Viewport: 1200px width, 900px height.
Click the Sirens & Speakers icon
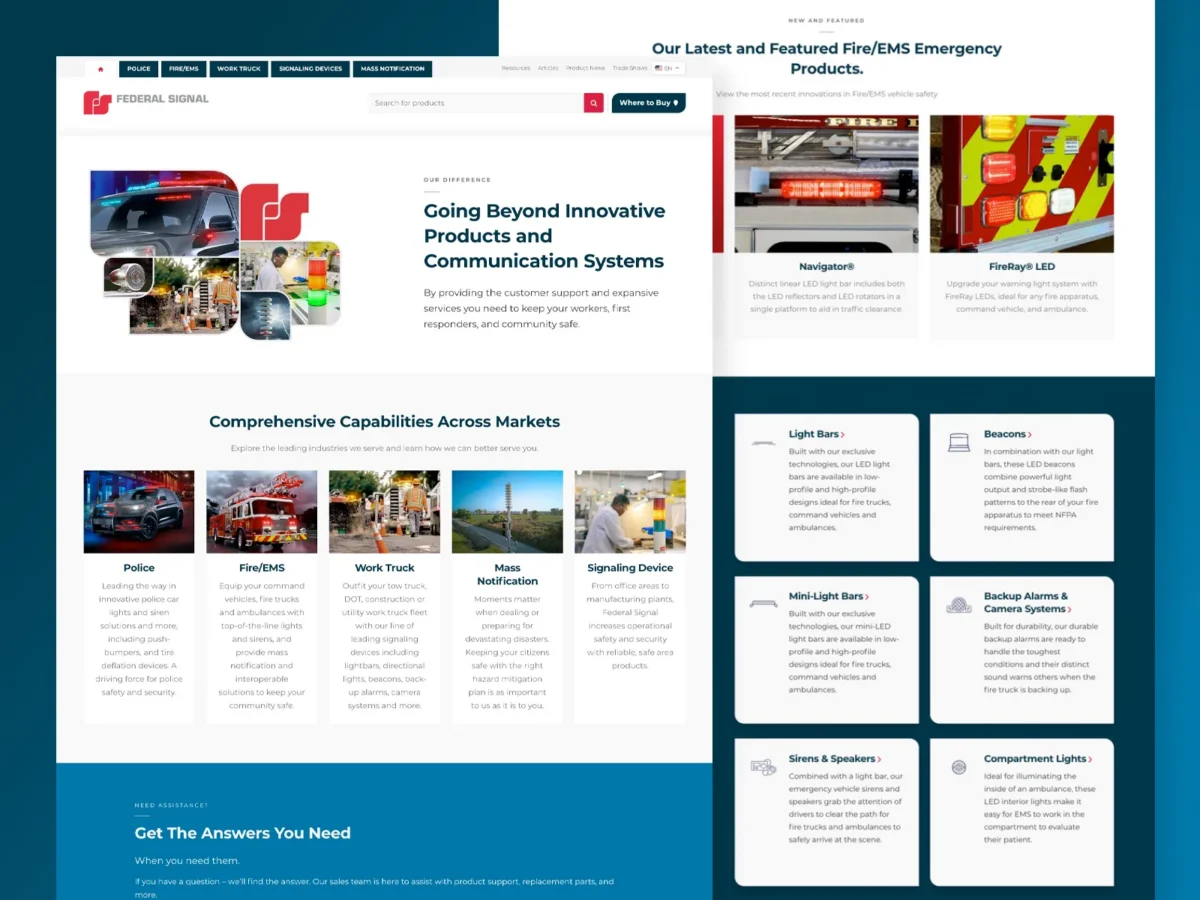(763, 767)
